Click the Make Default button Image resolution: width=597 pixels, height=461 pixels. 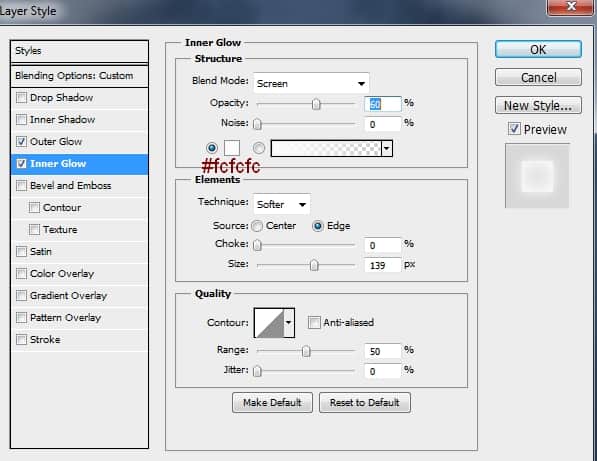point(272,402)
